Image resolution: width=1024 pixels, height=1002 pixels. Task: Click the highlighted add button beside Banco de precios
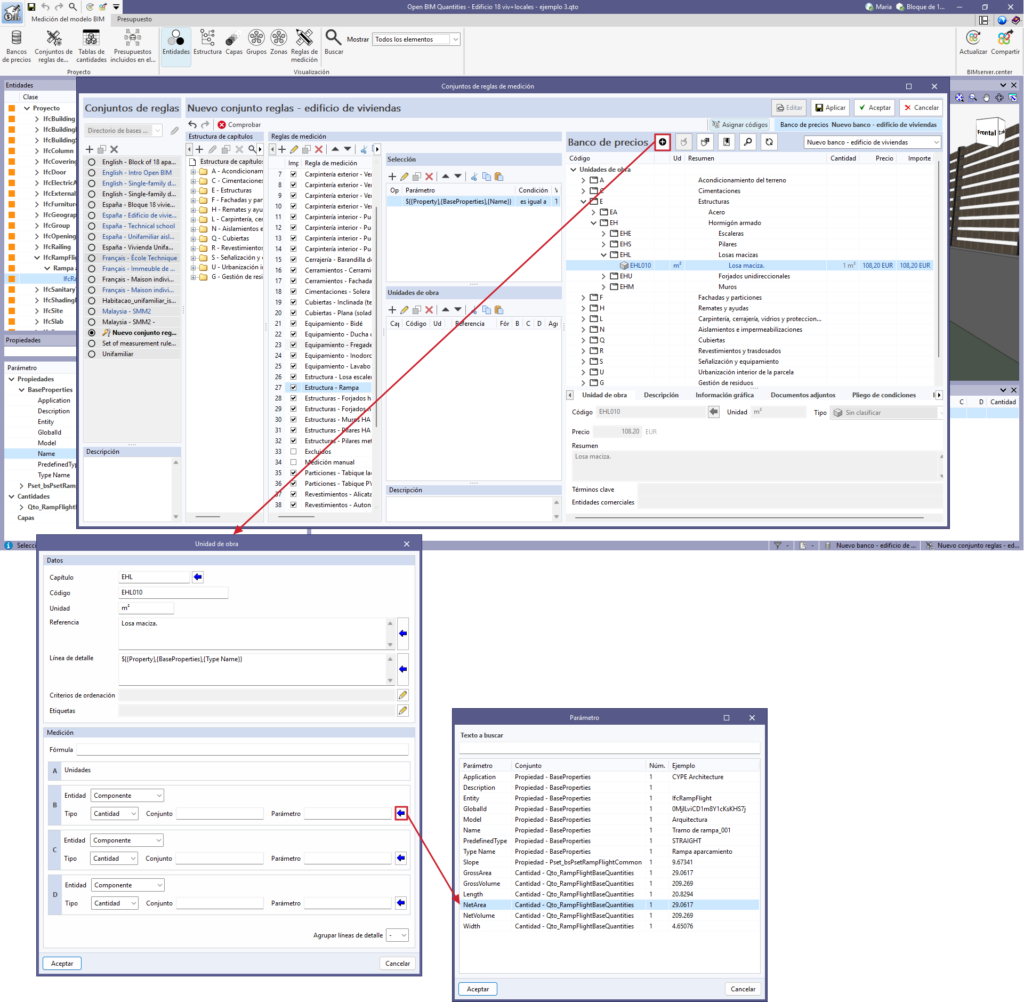point(662,142)
